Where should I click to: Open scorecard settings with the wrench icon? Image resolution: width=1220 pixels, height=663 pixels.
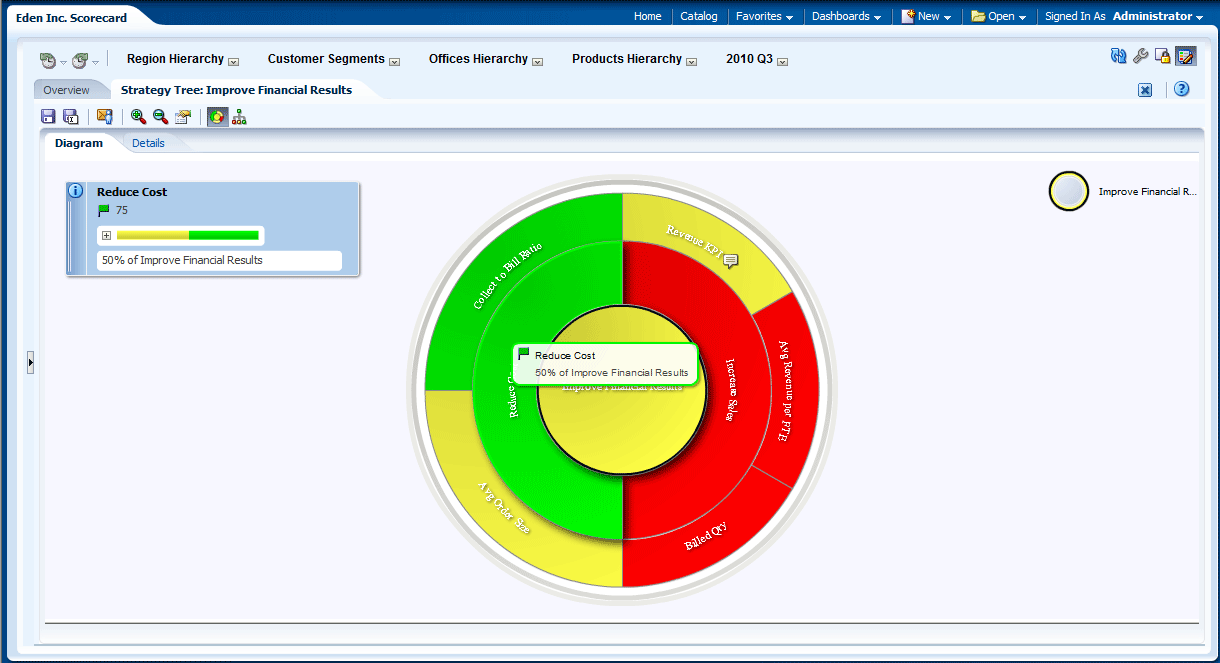tap(1140, 56)
